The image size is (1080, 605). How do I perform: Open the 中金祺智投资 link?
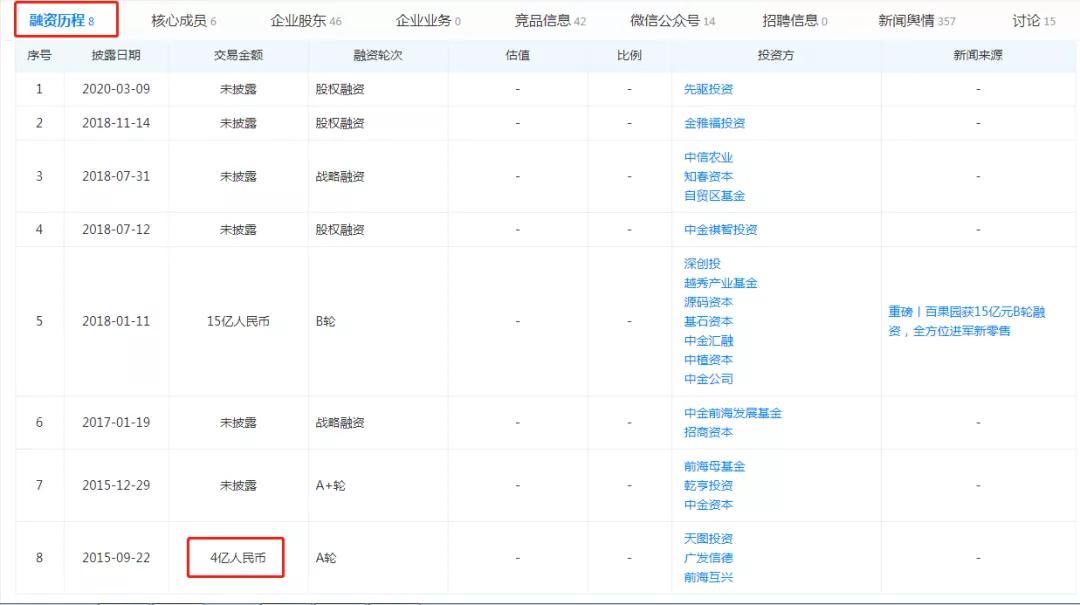pos(720,229)
